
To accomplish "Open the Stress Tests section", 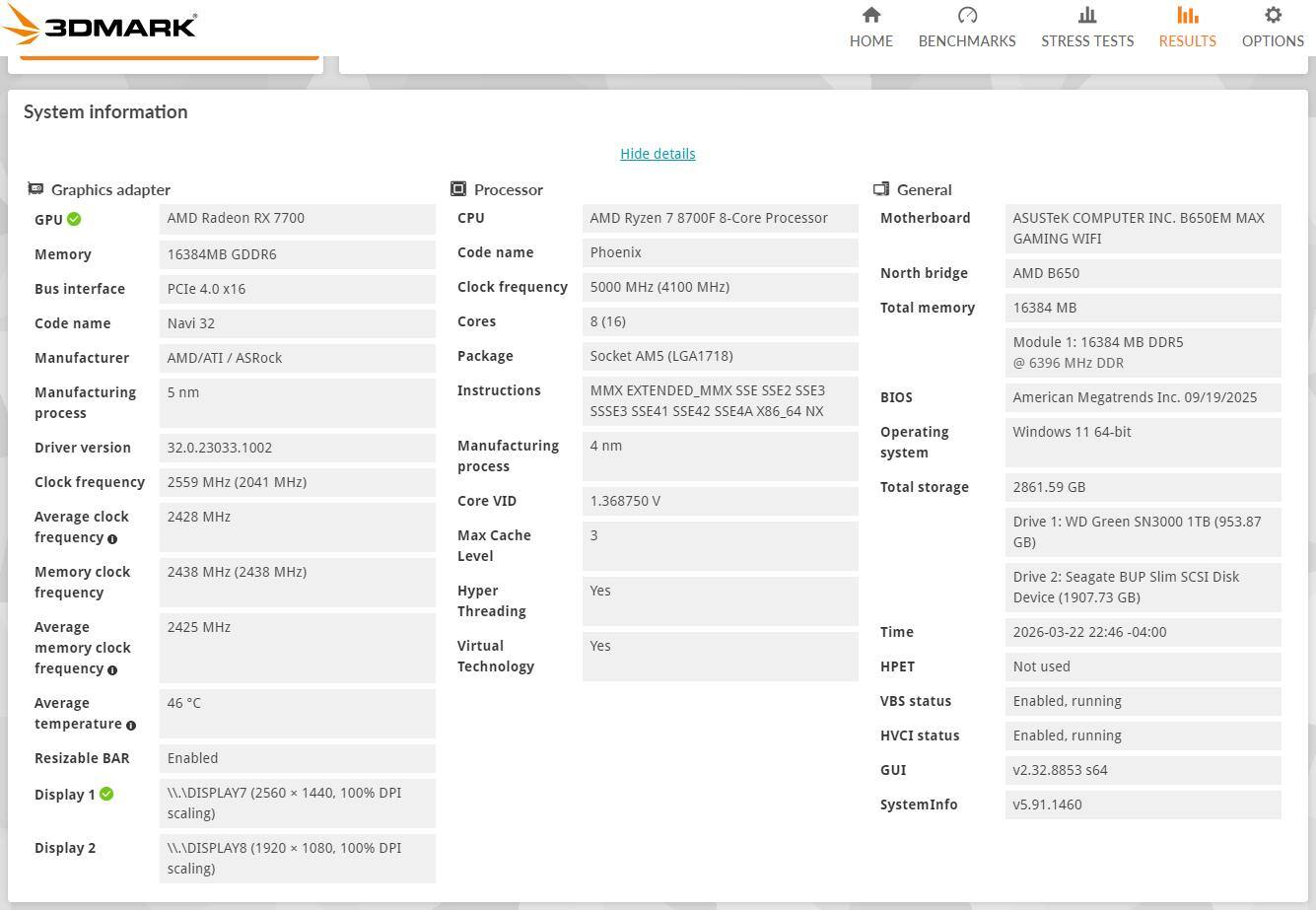I will [1086, 28].
